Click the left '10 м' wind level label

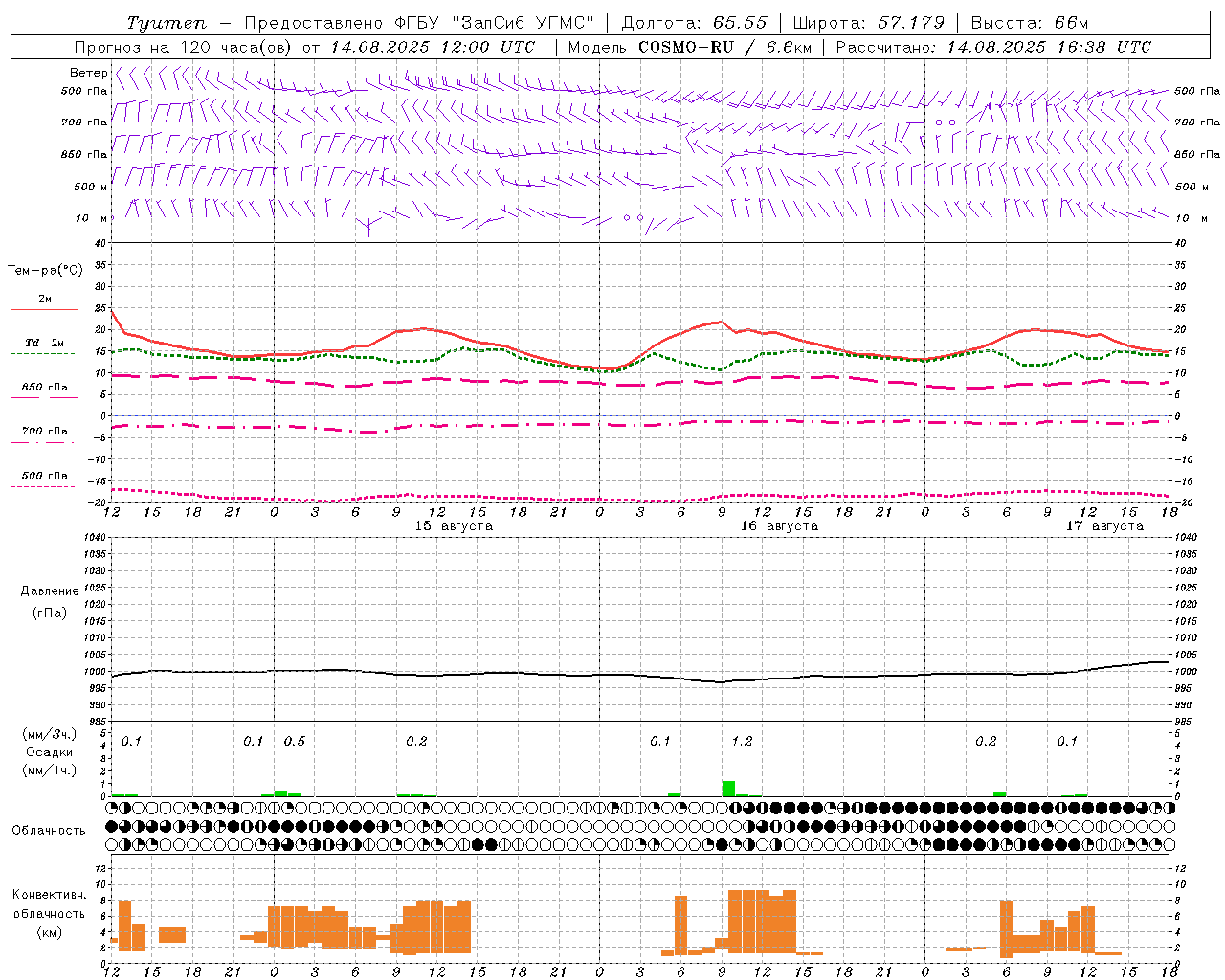(92, 218)
